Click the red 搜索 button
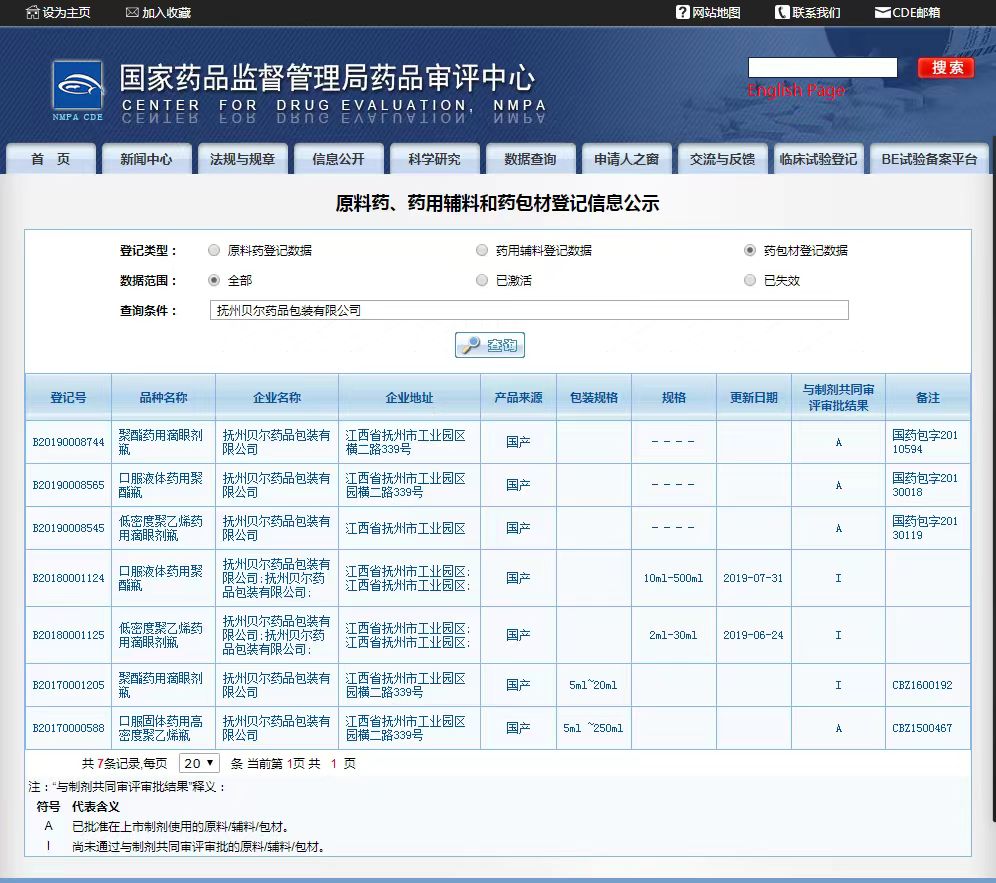Image resolution: width=996 pixels, height=883 pixels. click(x=946, y=68)
